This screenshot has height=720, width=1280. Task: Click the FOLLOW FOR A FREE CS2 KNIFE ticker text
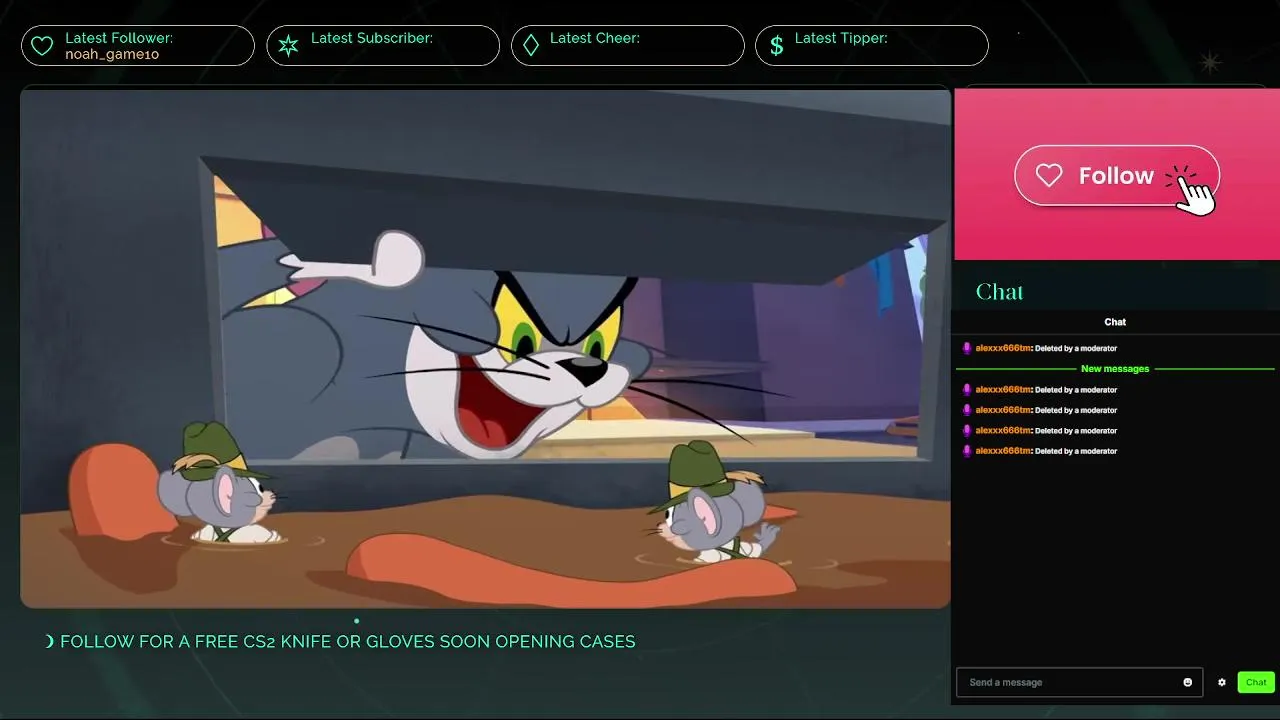[x=347, y=641]
